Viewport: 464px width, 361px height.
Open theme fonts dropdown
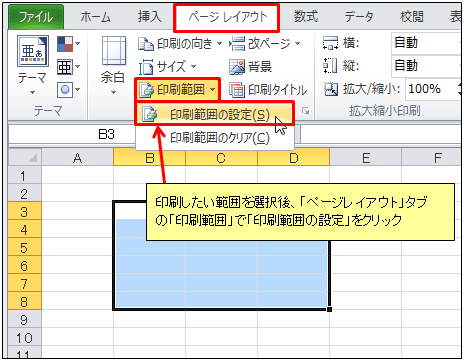click(69, 67)
